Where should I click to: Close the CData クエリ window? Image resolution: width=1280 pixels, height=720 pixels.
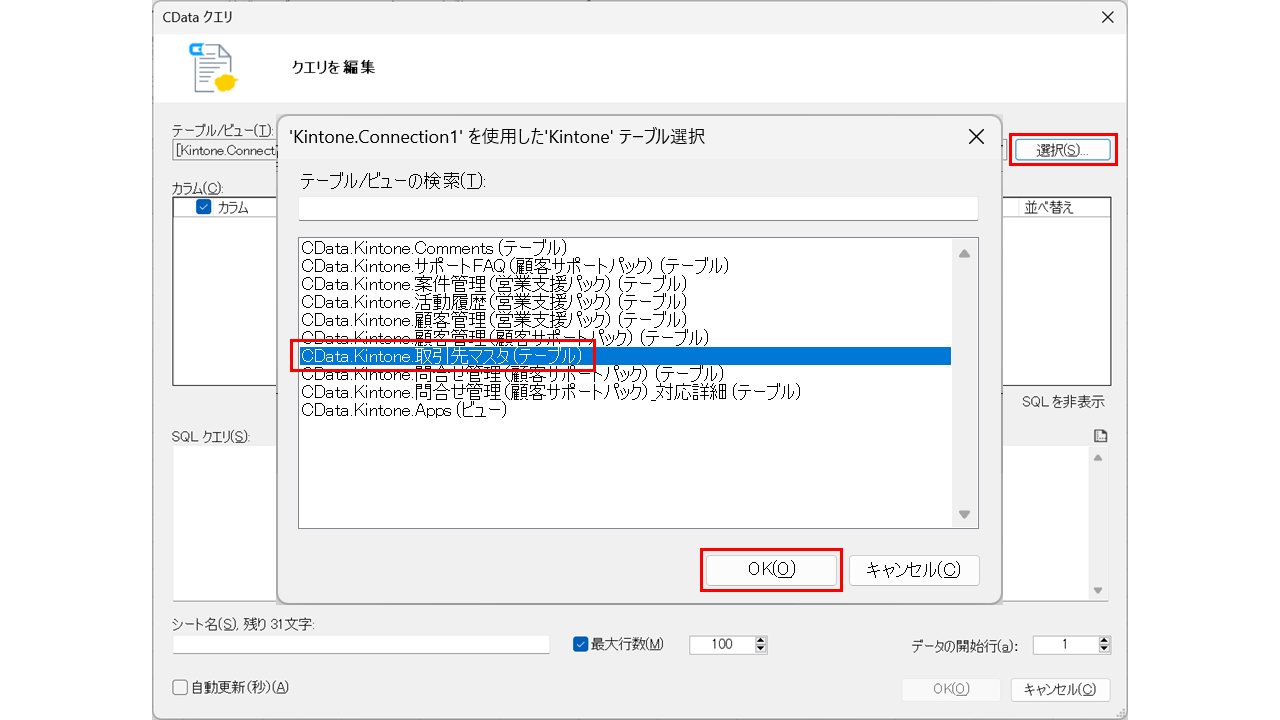tap(1107, 17)
